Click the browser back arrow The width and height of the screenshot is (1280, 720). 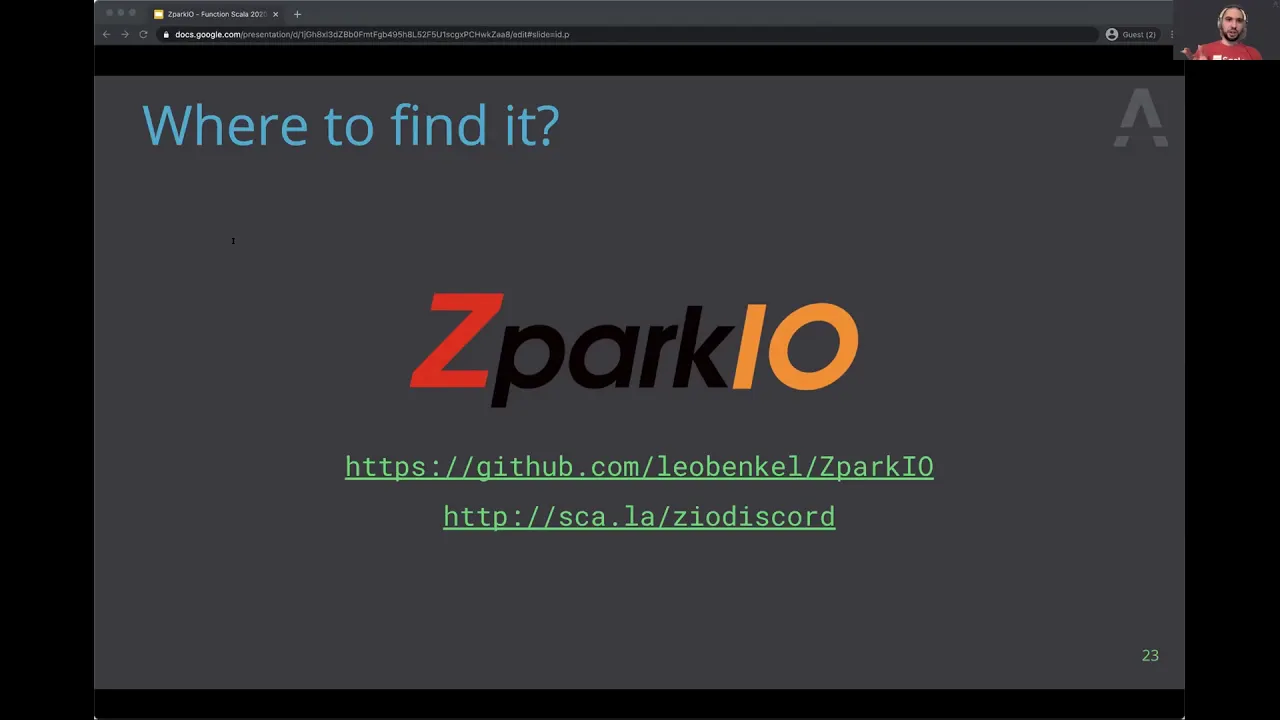pos(106,34)
